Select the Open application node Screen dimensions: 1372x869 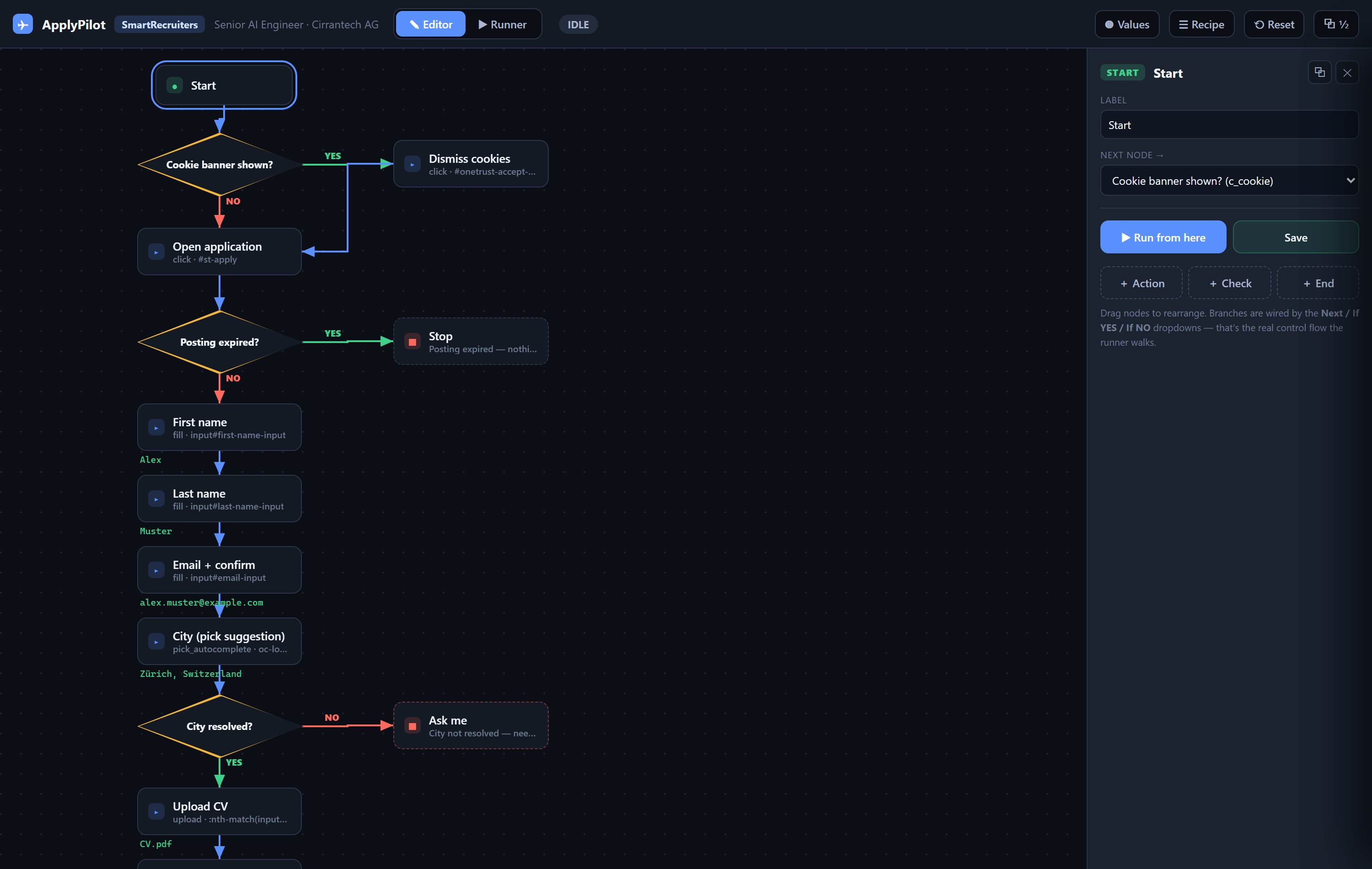220,252
